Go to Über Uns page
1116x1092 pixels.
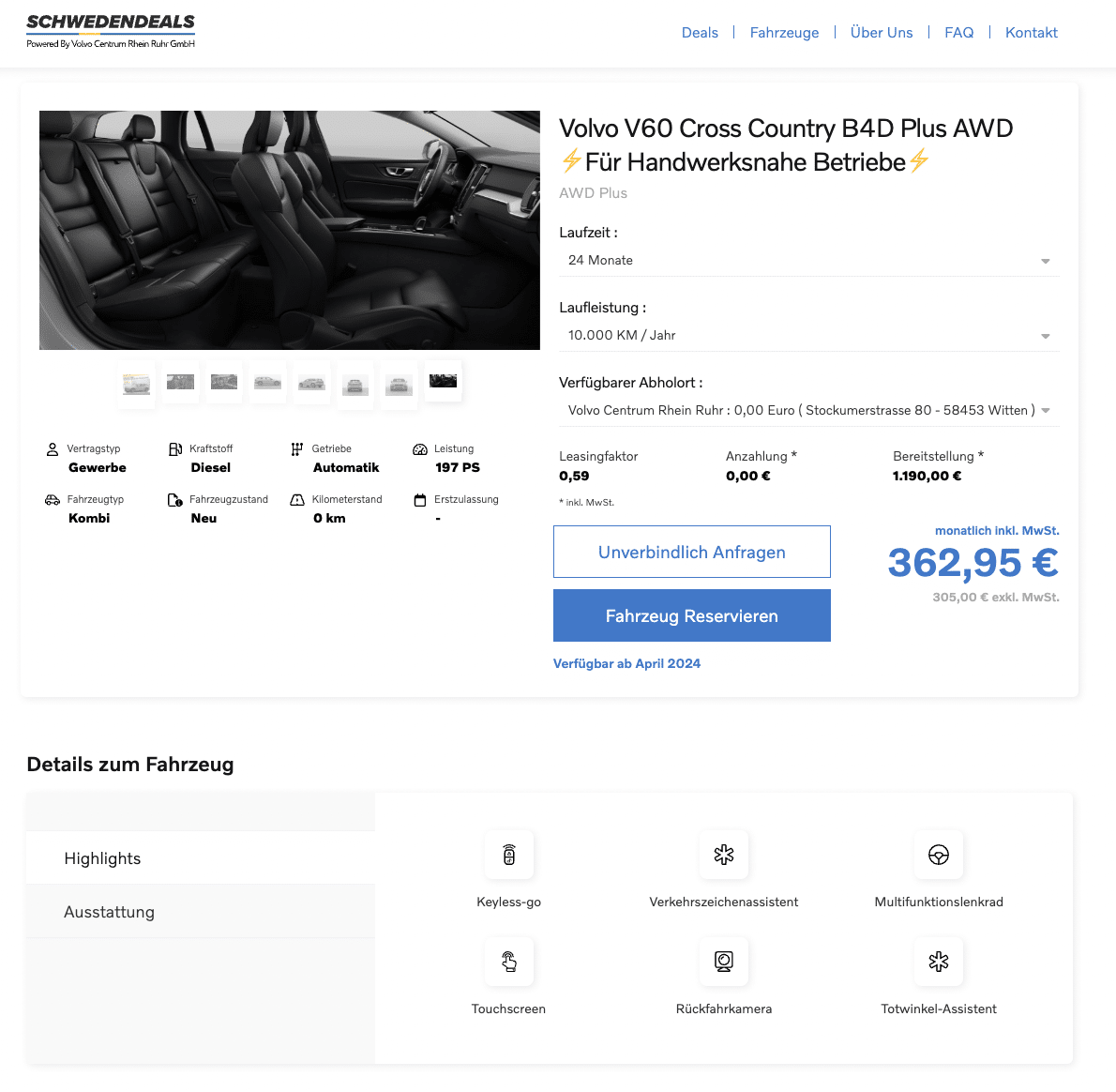point(882,33)
